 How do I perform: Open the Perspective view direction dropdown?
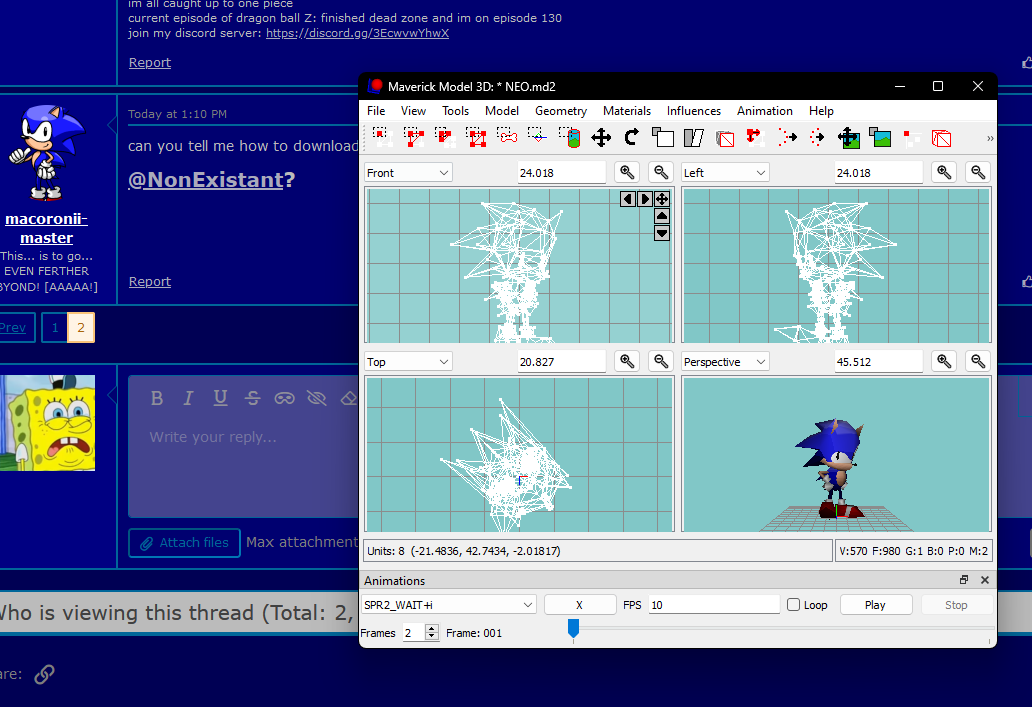click(725, 361)
